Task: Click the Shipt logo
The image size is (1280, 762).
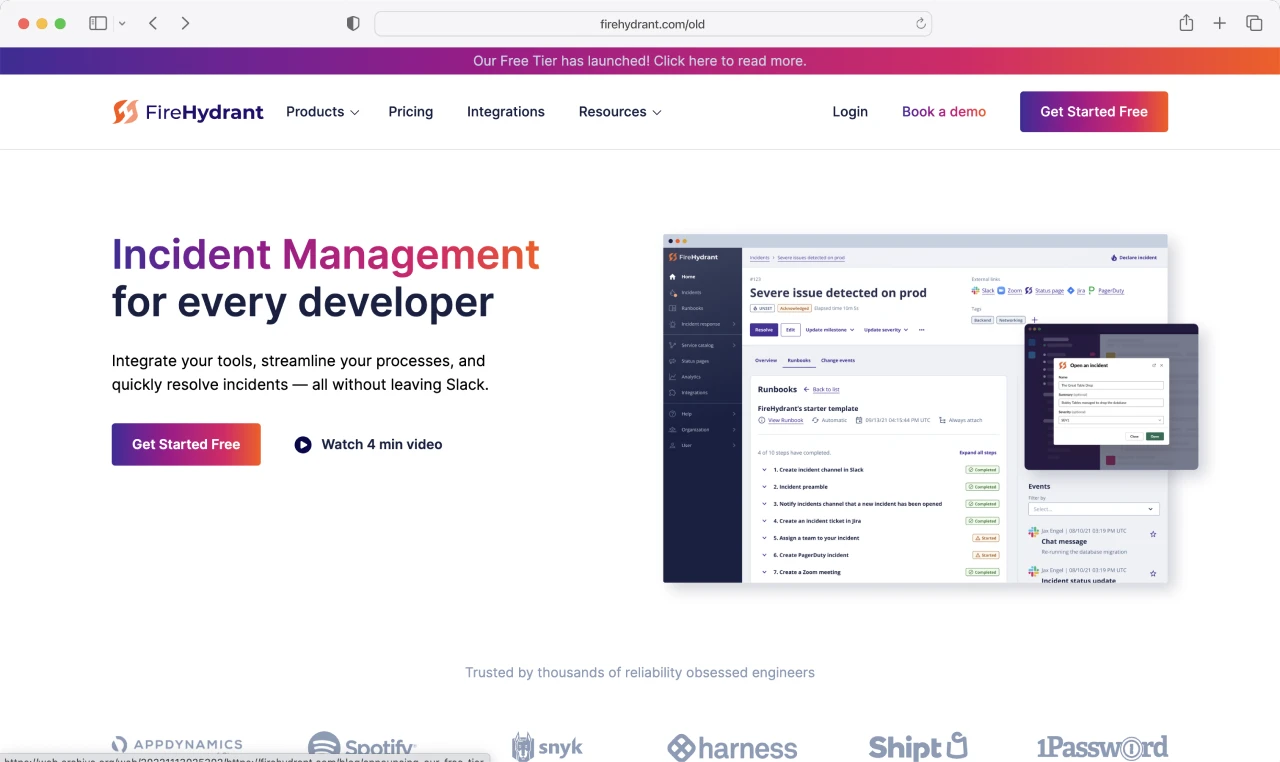Action: (918, 747)
